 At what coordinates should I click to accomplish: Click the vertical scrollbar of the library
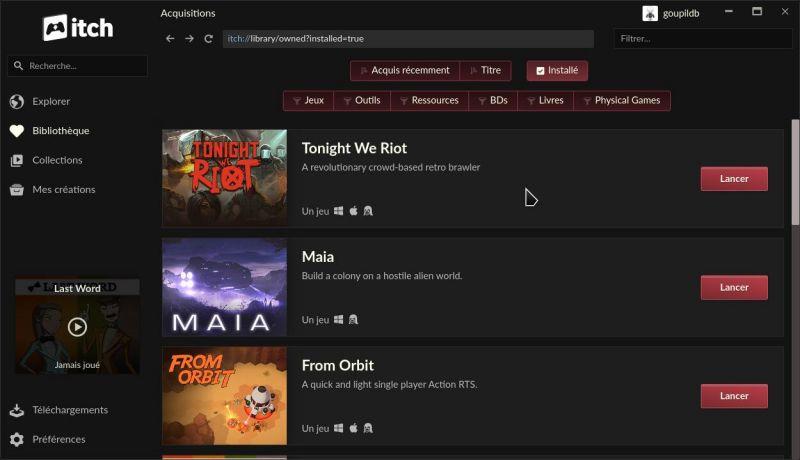tap(795, 172)
